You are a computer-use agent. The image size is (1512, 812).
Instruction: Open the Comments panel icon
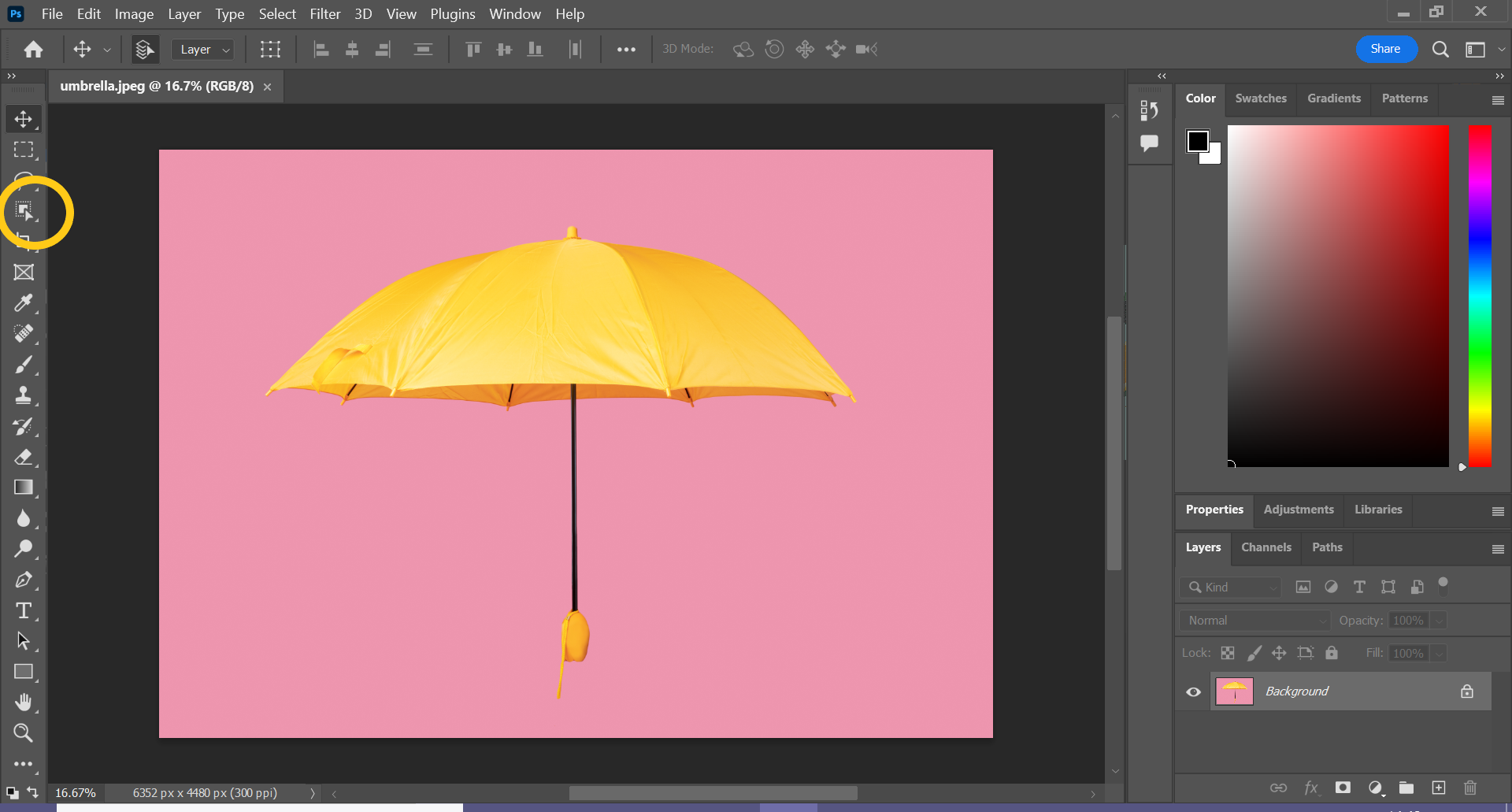tap(1149, 143)
